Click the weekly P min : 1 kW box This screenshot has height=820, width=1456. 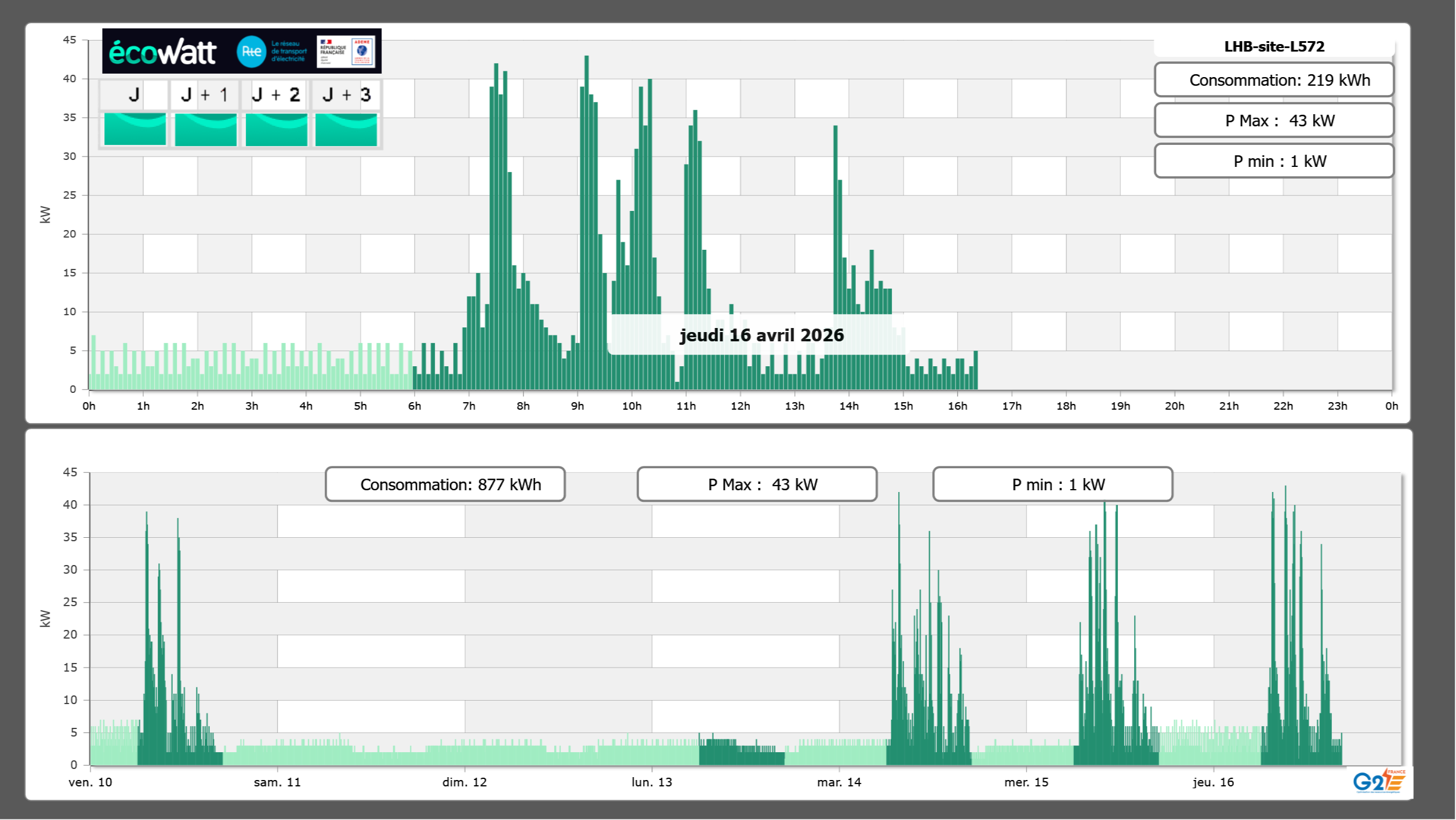click(1052, 484)
